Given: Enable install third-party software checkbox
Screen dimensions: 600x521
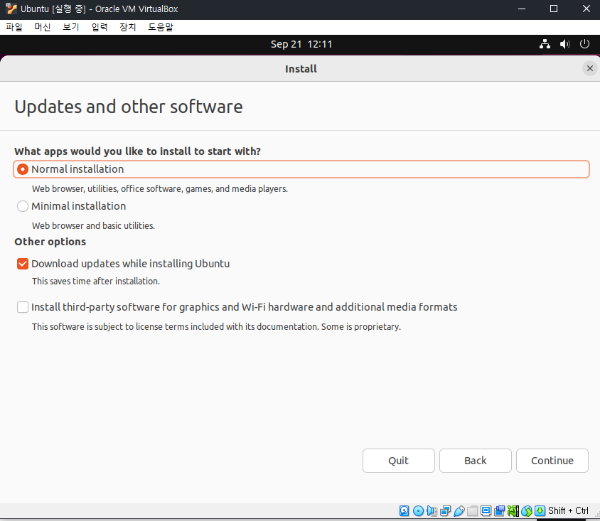Looking at the screenshot, I should point(23,307).
